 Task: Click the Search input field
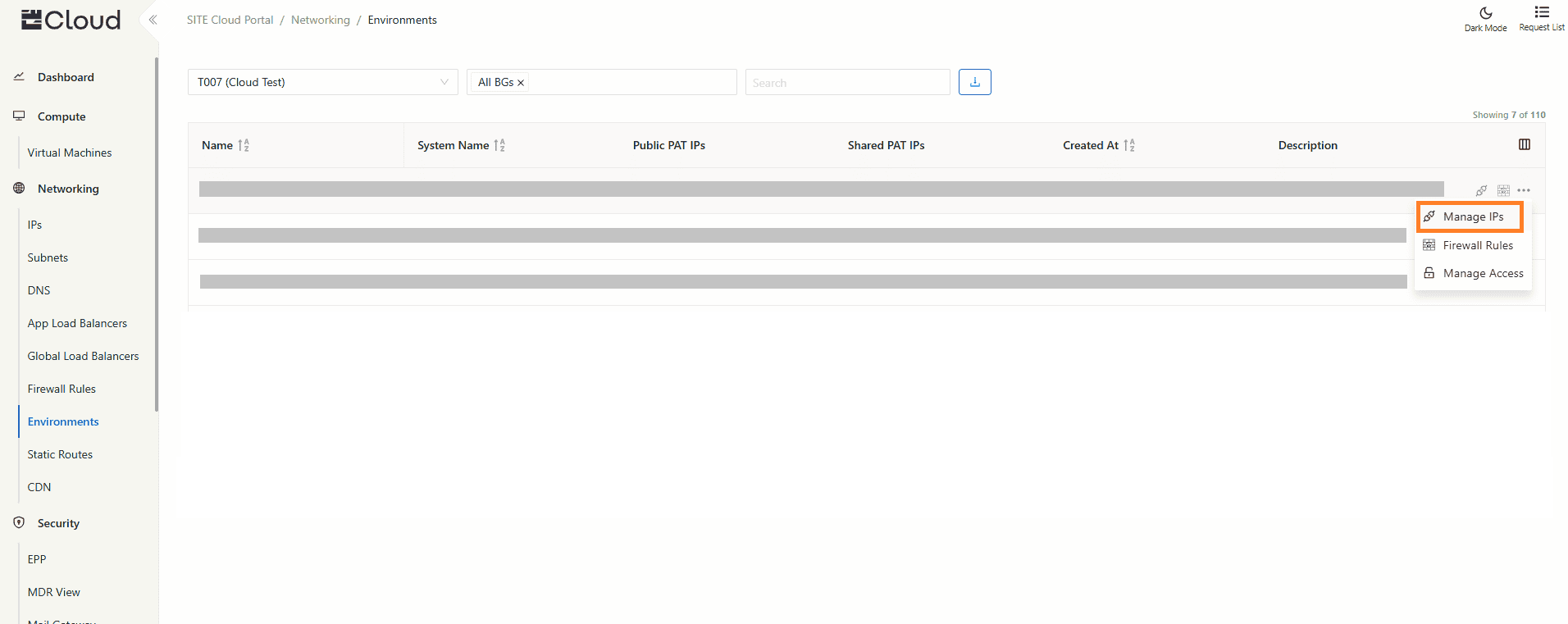click(846, 82)
